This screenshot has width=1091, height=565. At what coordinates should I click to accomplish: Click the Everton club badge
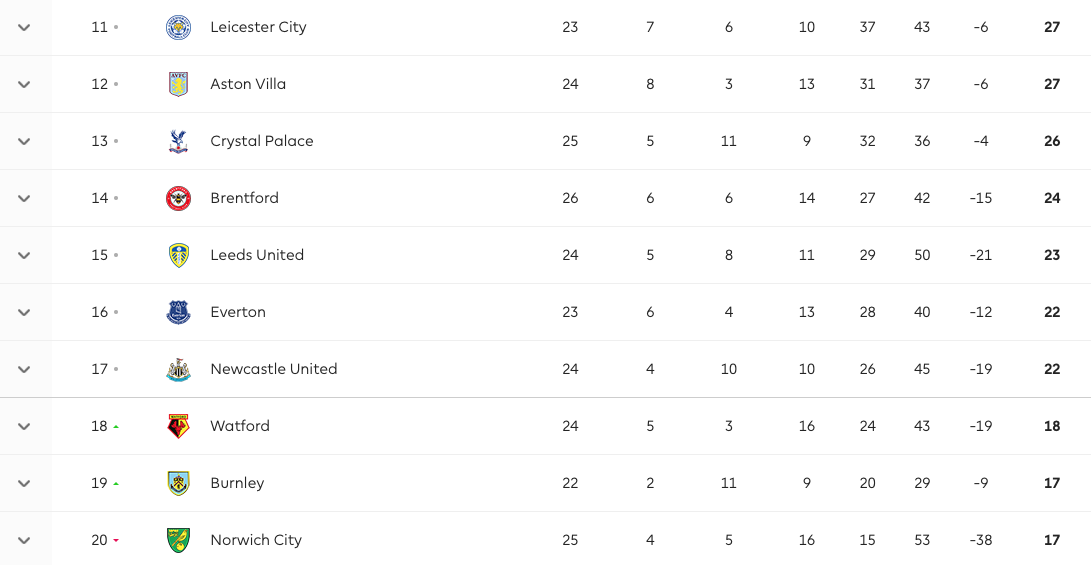point(178,312)
